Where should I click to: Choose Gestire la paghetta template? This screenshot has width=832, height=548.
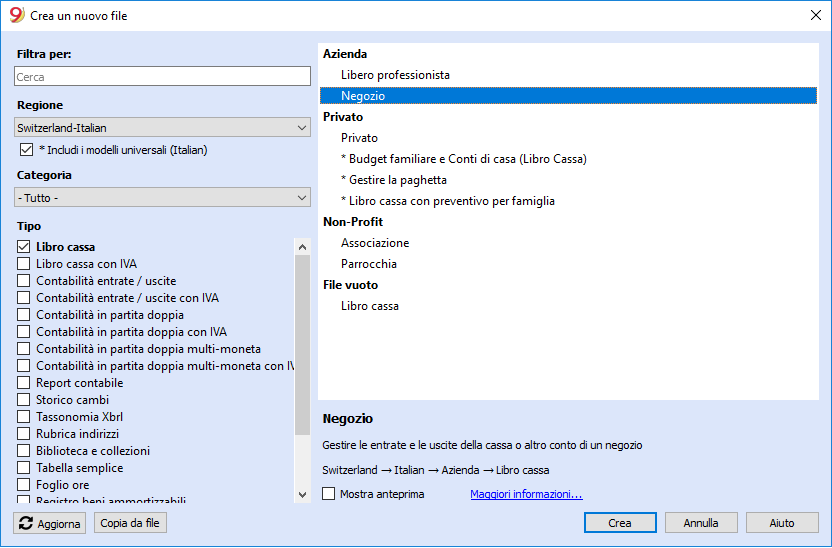[x=394, y=180]
